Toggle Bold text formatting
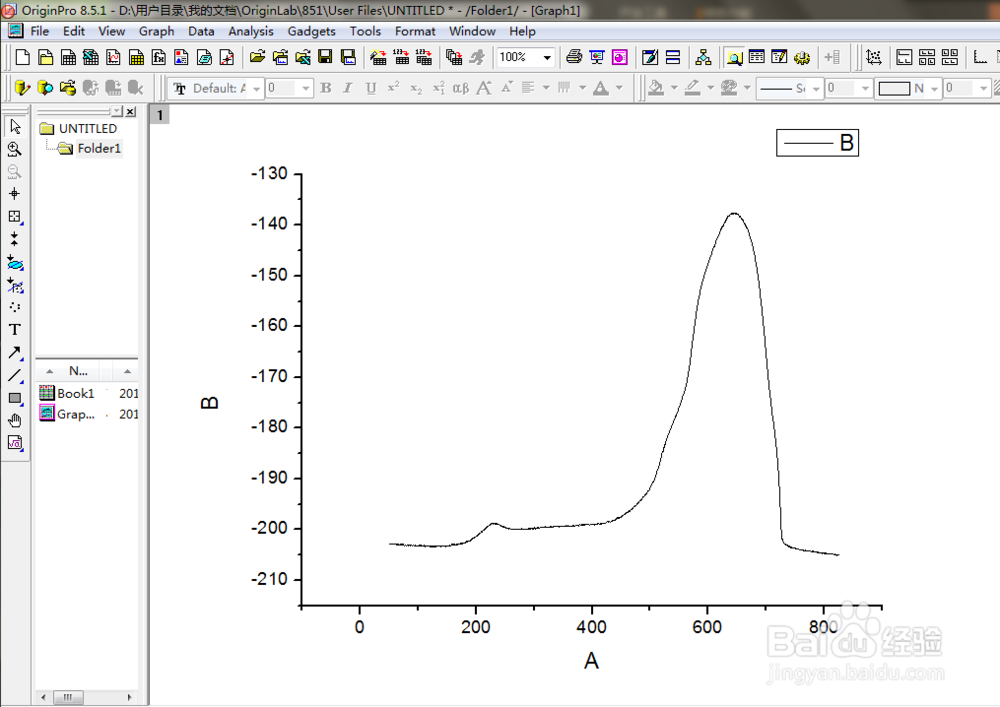Screen dimensions: 1000x707 click(x=326, y=88)
